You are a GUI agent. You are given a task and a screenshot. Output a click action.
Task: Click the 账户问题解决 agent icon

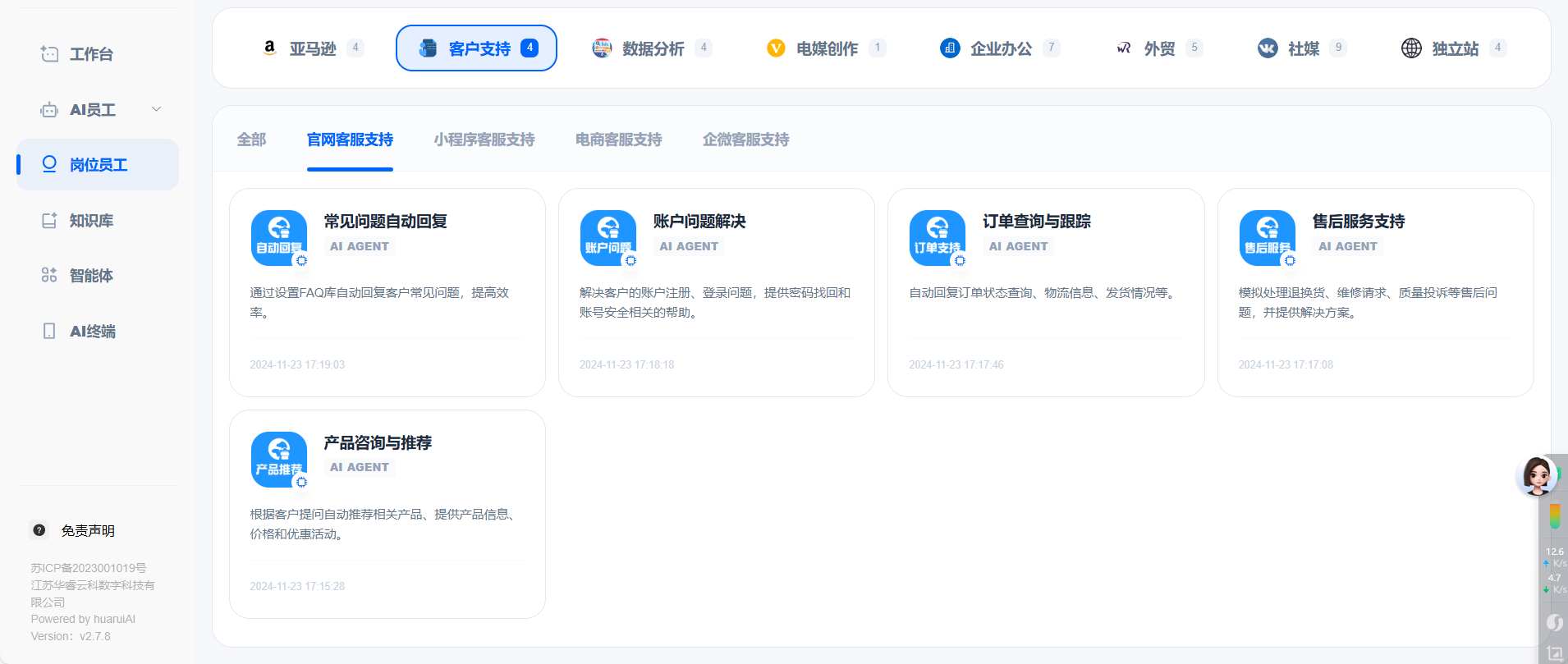[x=608, y=237]
